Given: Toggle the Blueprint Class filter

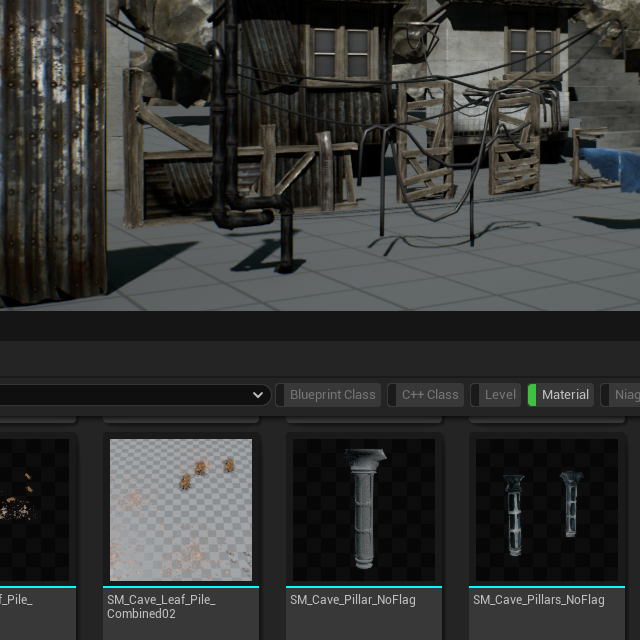Looking at the screenshot, I should (331, 395).
